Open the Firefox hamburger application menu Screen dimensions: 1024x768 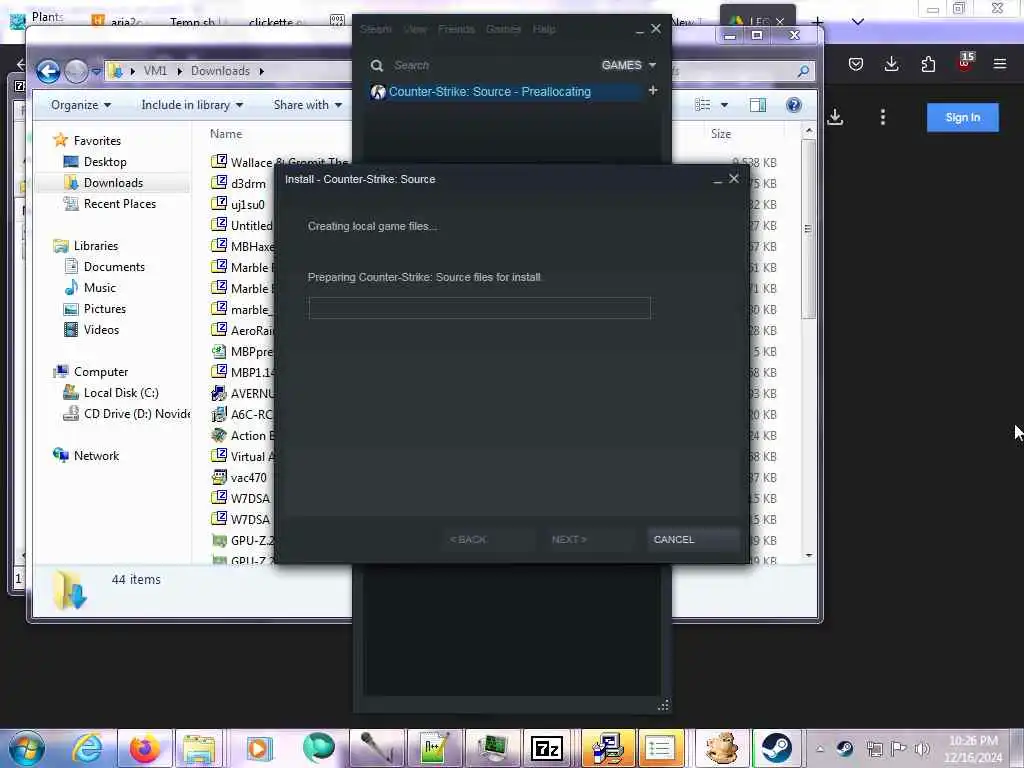point(999,63)
